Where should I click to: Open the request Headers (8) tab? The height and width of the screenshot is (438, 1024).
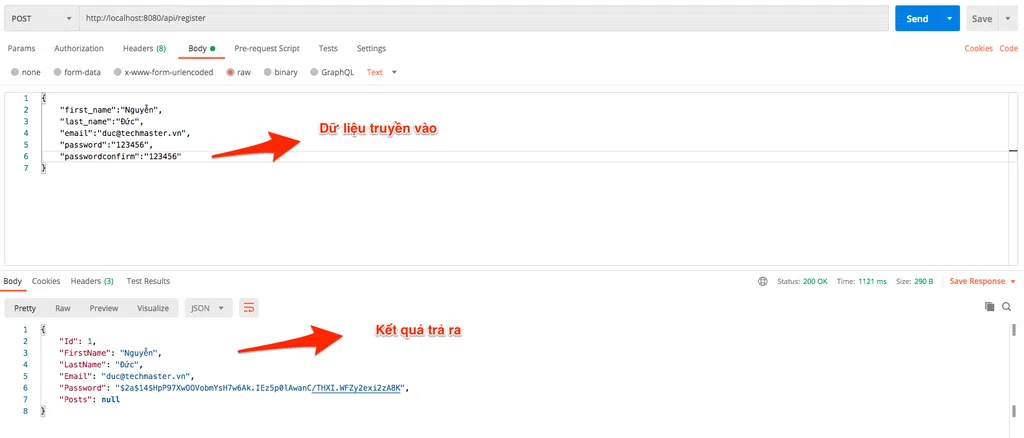click(144, 48)
